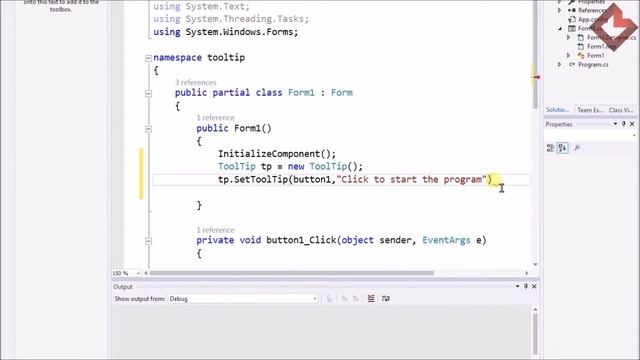Select Form1 class item in Solution Explorer
This screenshot has width=640, height=360.
click(596, 56)
